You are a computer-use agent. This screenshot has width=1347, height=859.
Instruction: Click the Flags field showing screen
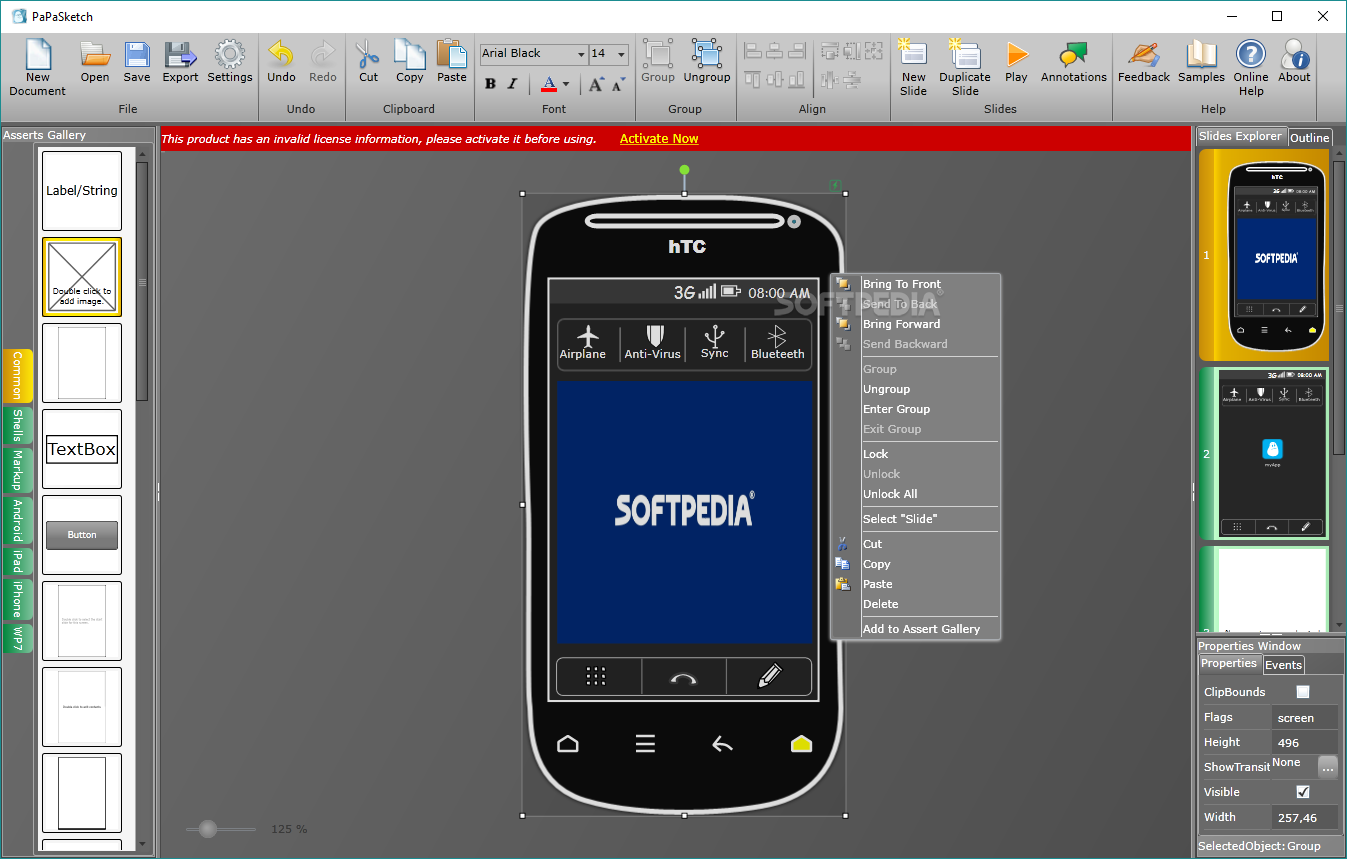tap(1305, 717)
